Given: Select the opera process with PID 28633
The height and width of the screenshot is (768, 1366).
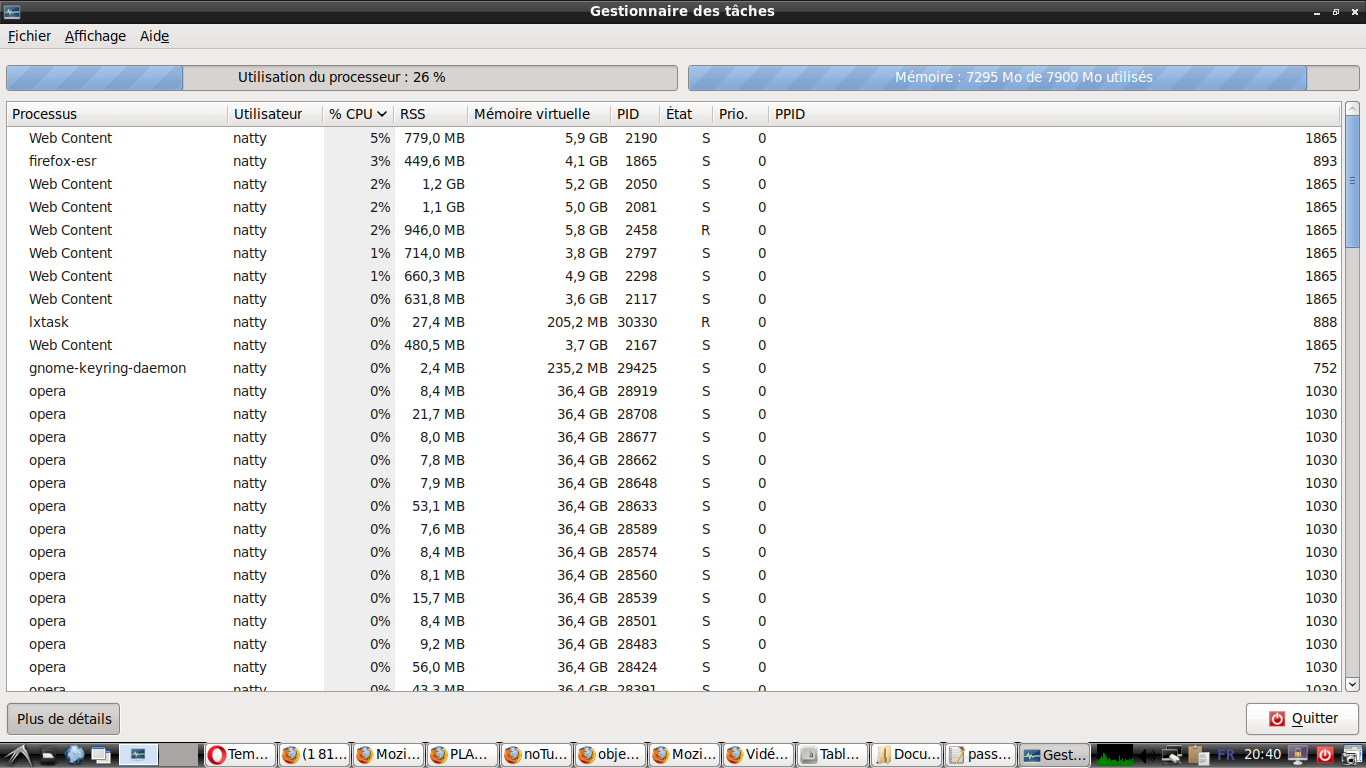Looking at the screenshot, I should point(673,506).
